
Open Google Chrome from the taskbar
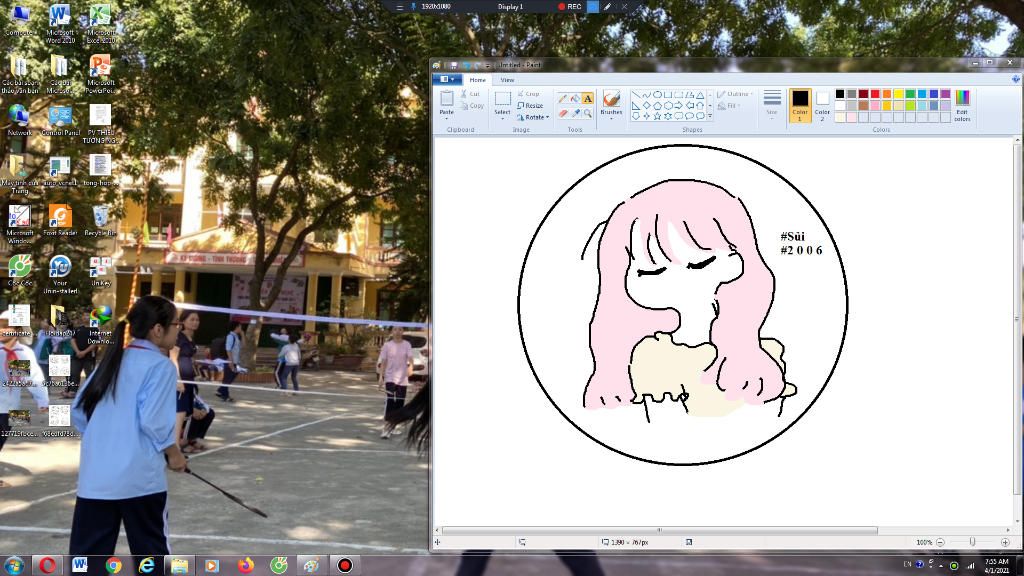click(x=114, y=565)
